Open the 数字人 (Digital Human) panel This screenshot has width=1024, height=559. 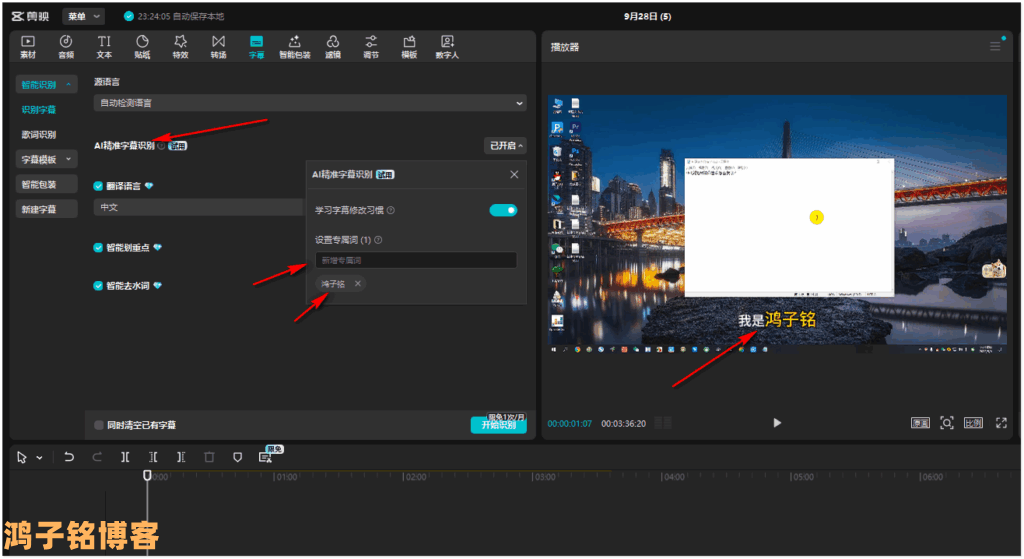pos(447,46)
